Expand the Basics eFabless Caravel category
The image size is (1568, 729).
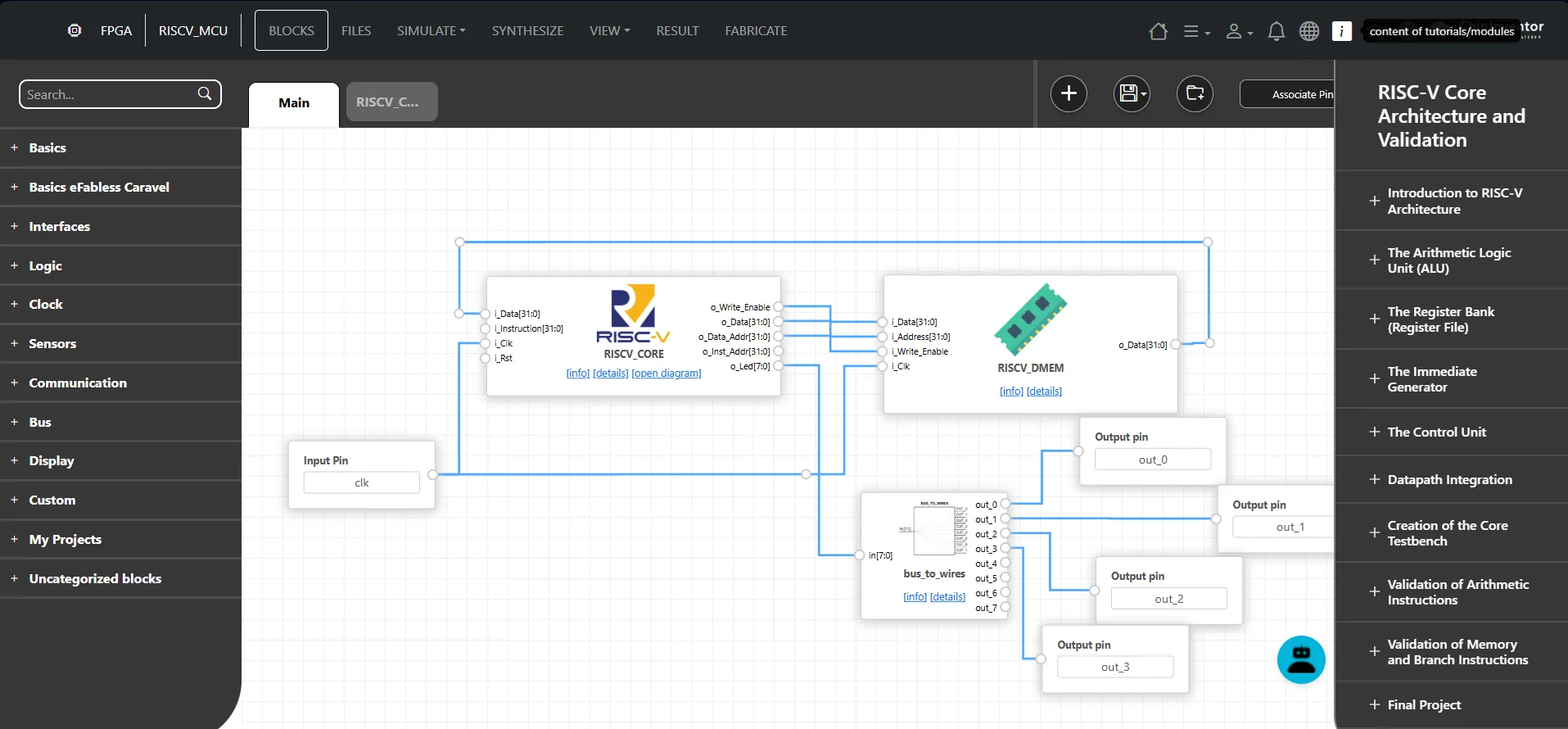tap(120, 188)
